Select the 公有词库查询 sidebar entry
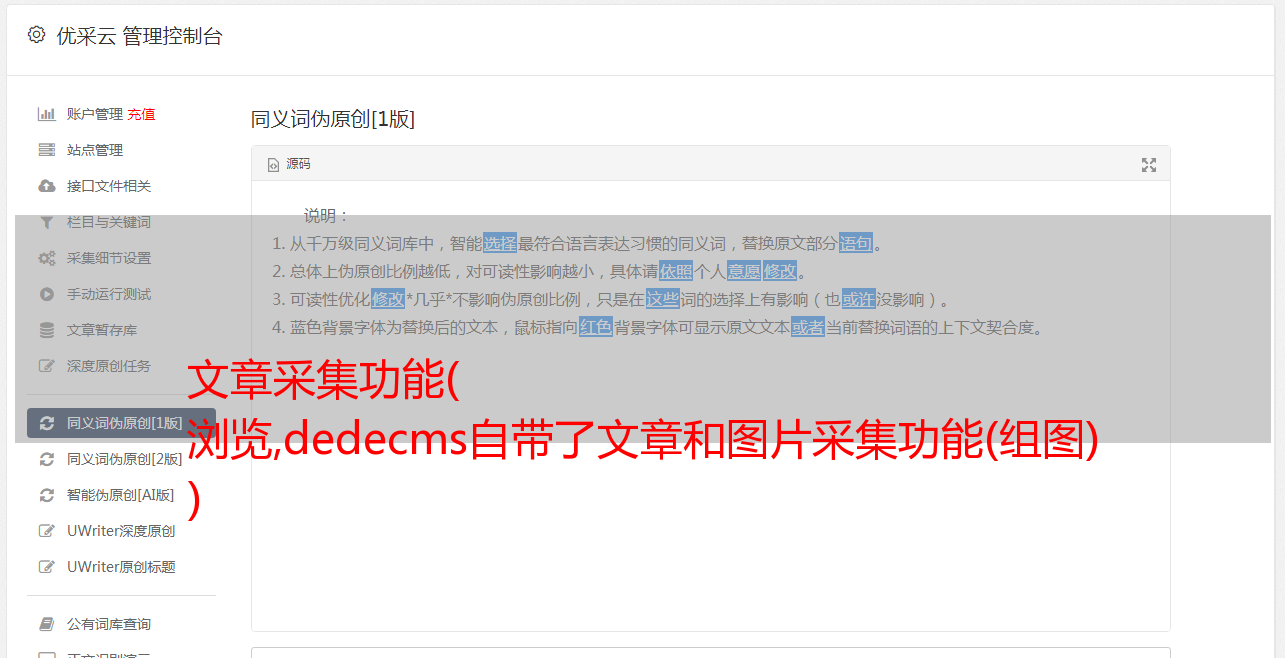Viewport: 1285px width, 658px height. tap(121, 624)
